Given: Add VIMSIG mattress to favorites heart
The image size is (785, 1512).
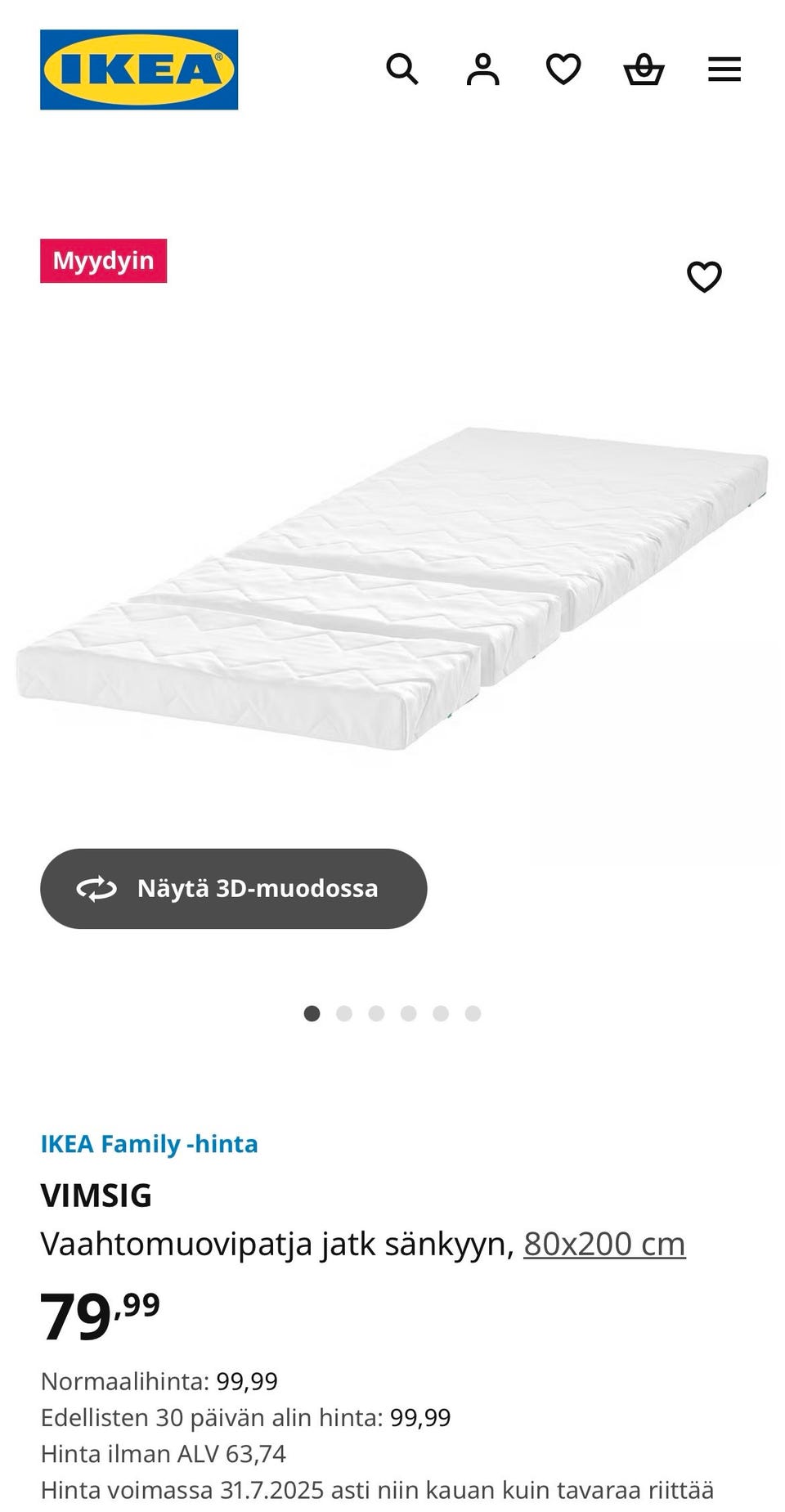Looking at the screenshot, I should (704, 277).
